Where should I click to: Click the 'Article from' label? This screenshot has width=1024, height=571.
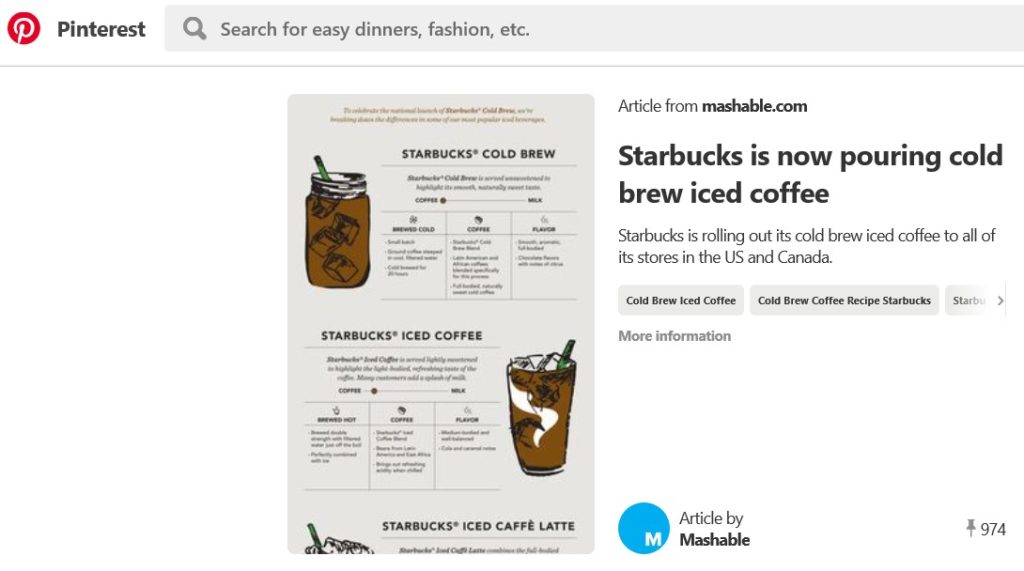(658, 106)
